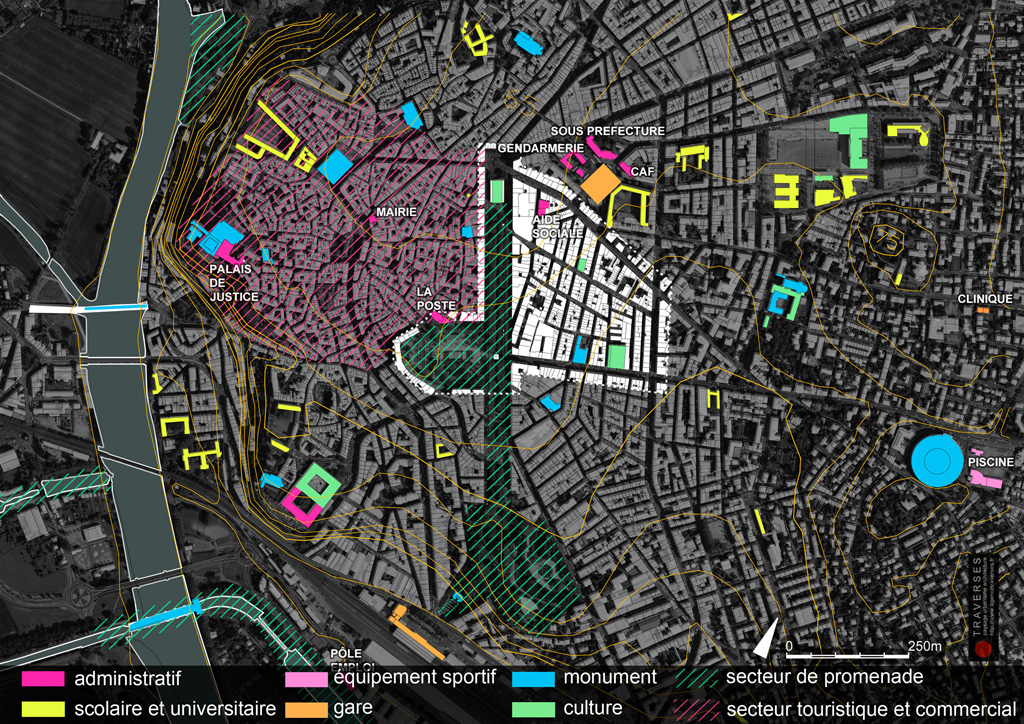Select the green and pink square building
Viewport: 1024px width, 724px height.
311,494
